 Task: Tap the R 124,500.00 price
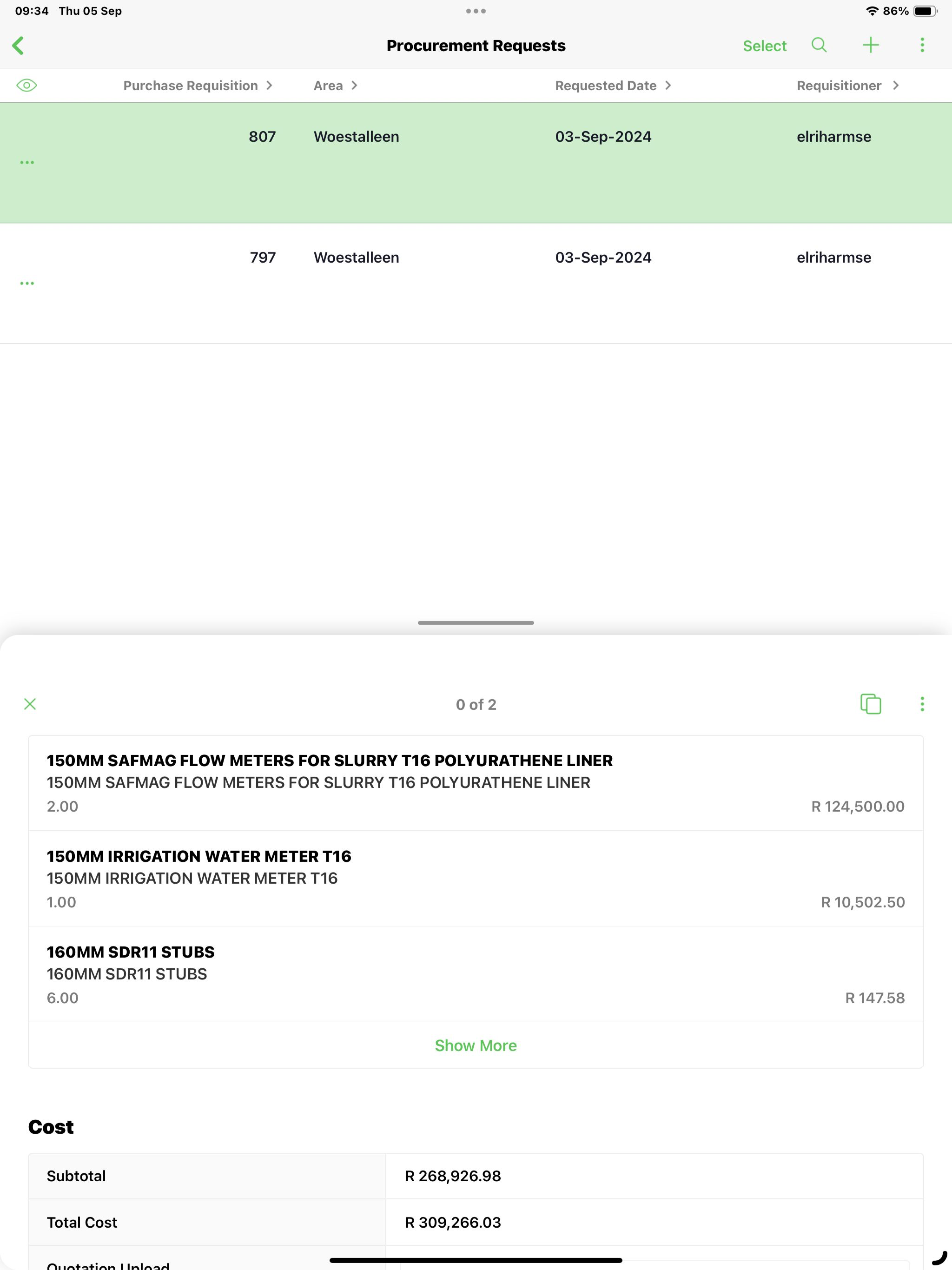tap(858, 807)
